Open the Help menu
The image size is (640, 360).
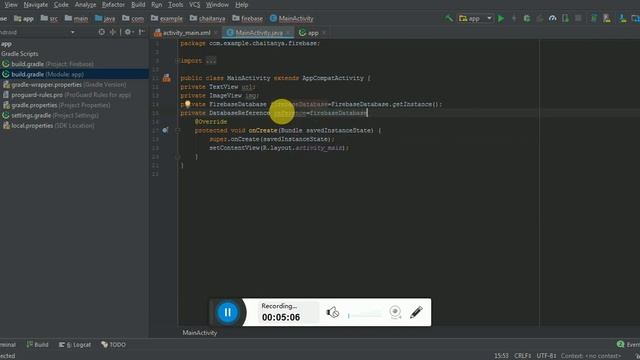click(241, 5)
